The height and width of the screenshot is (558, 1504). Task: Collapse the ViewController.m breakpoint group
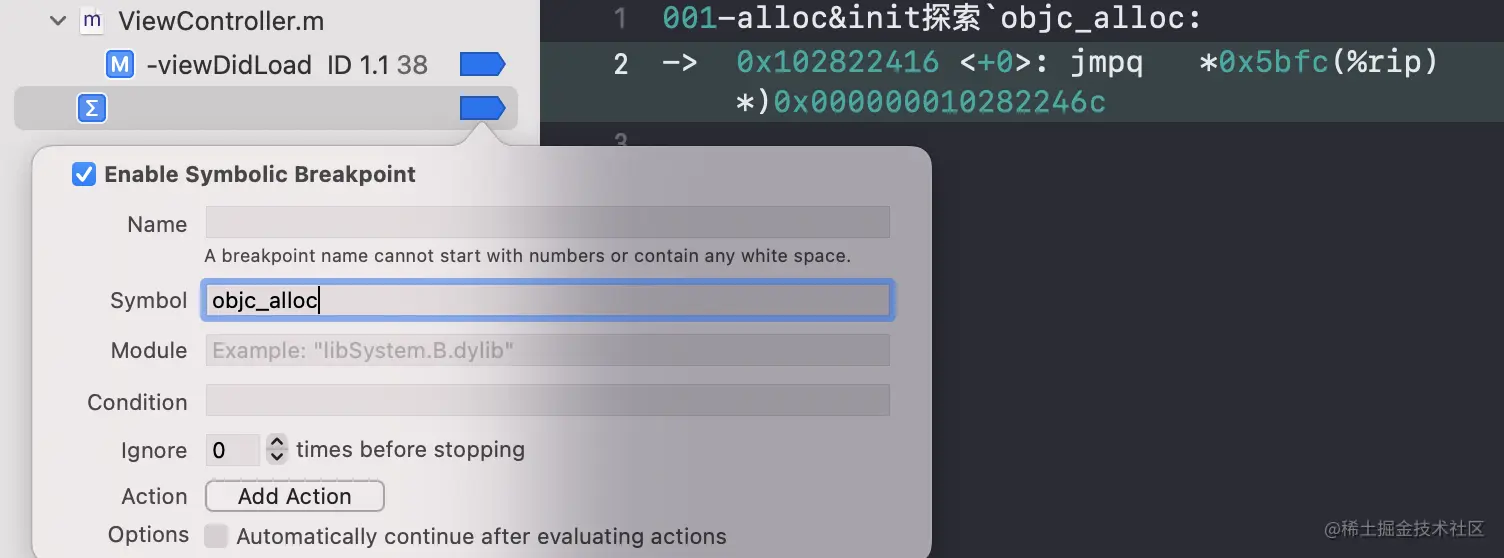57,20
